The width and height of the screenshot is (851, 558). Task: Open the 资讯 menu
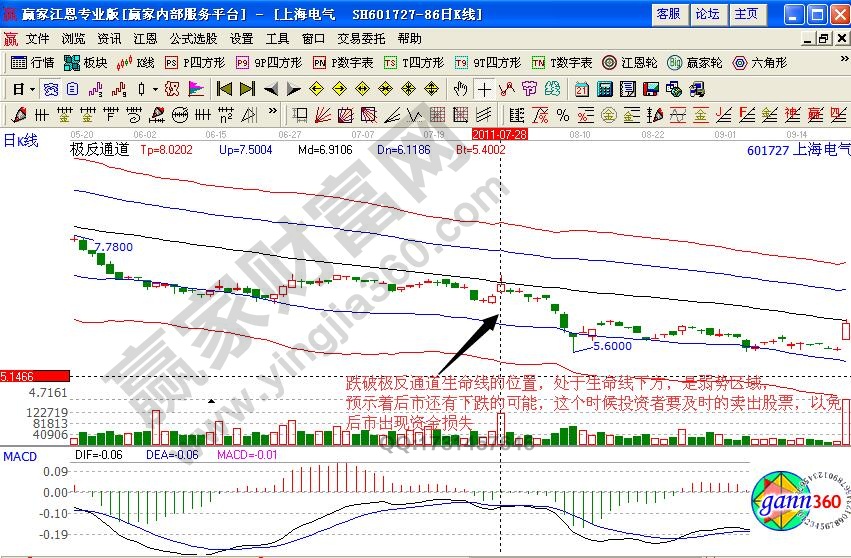point(109,39)
